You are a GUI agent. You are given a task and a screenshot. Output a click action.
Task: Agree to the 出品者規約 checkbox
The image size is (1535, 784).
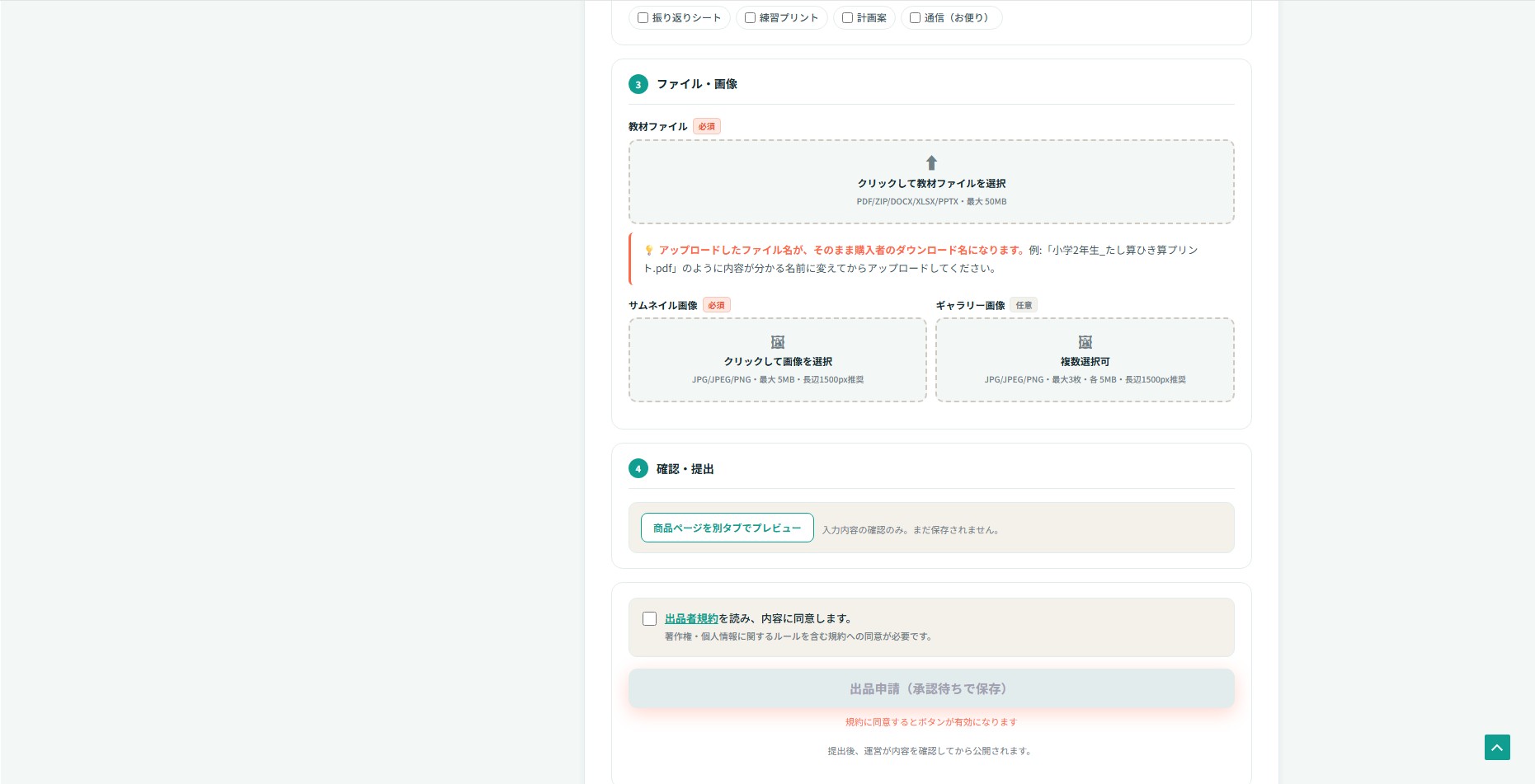tap(650, 618)
